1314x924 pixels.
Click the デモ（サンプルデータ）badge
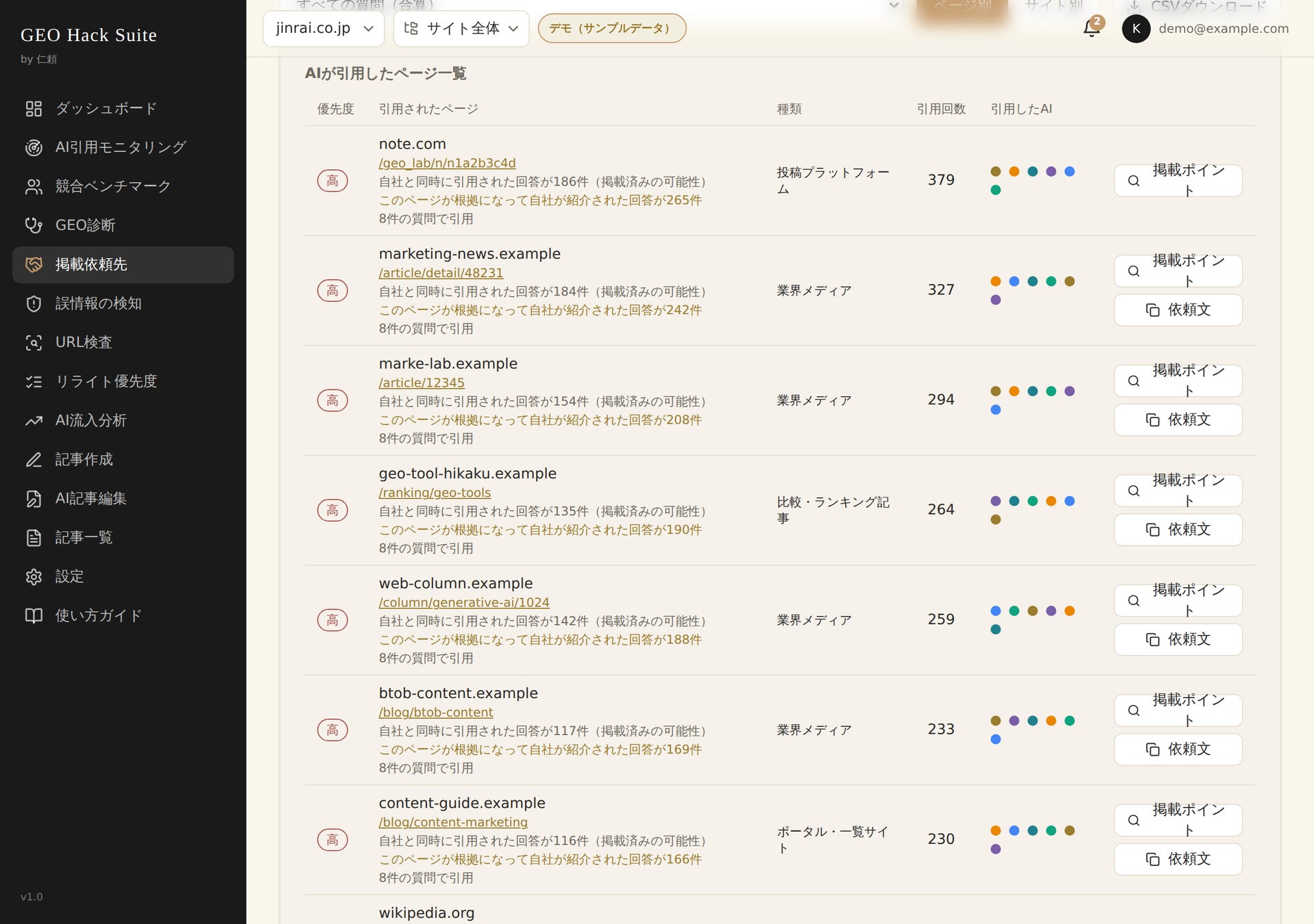612,28
